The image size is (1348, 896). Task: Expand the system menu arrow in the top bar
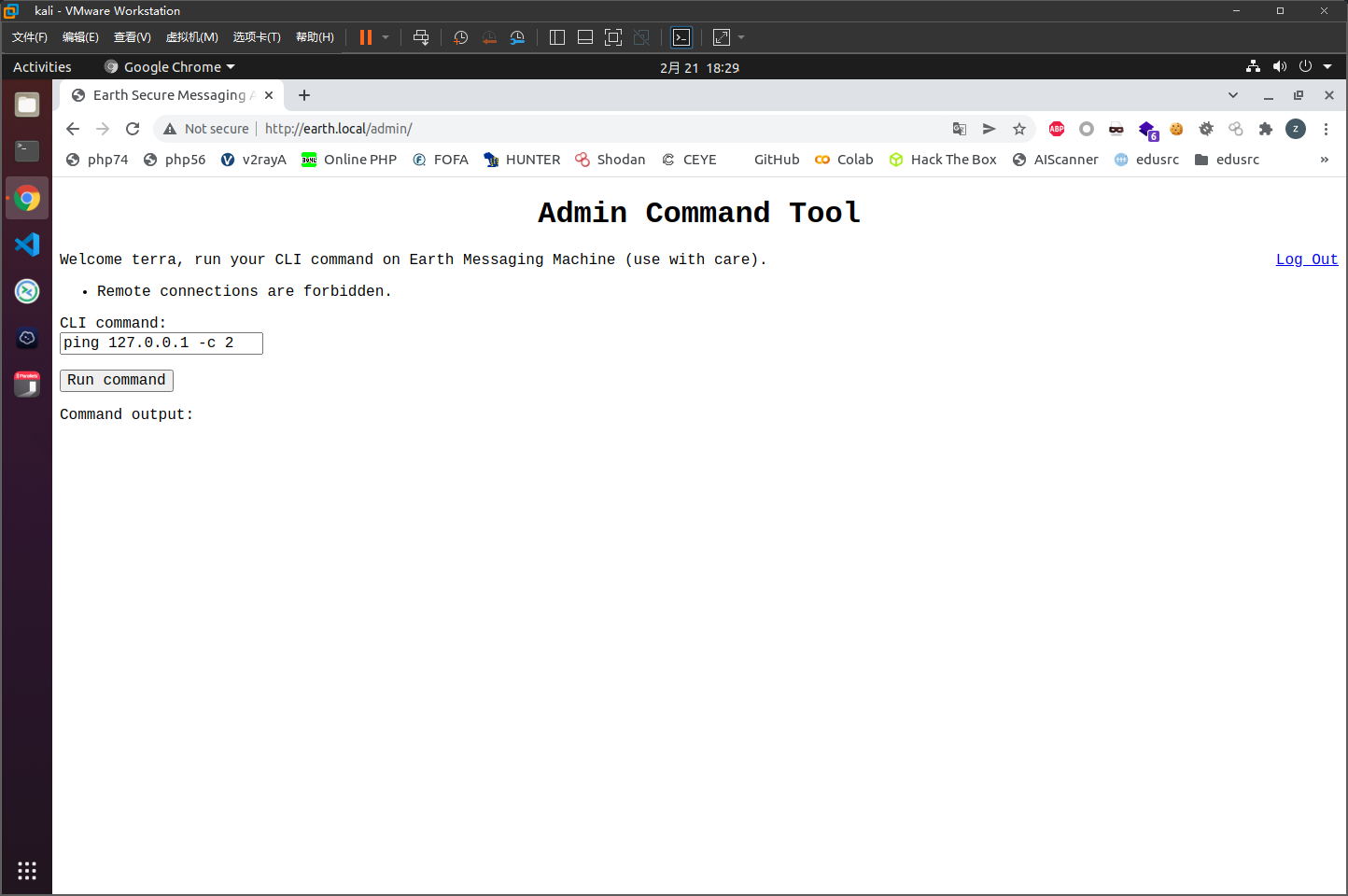pyautogui.click(x=1327, y=67)
